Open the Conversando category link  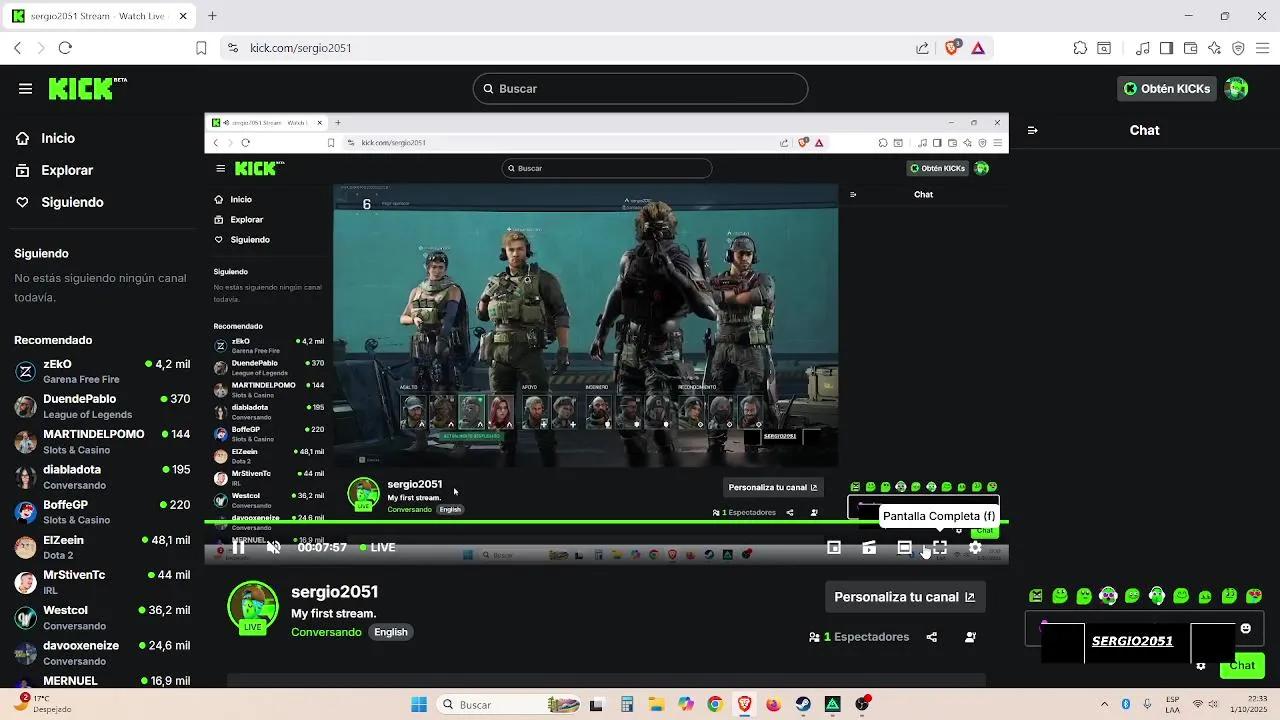[326, 632]
